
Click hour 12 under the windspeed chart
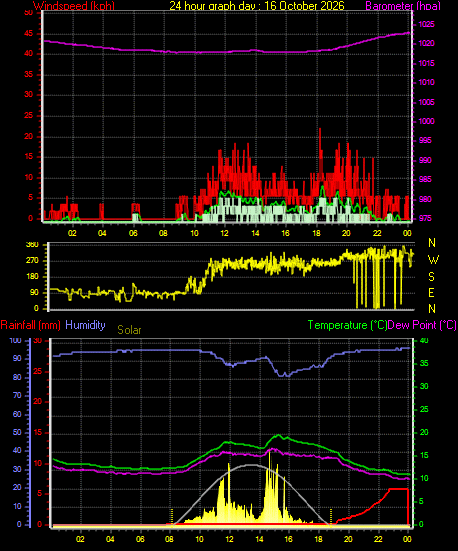pyautogui.click(x=224, y=233)
